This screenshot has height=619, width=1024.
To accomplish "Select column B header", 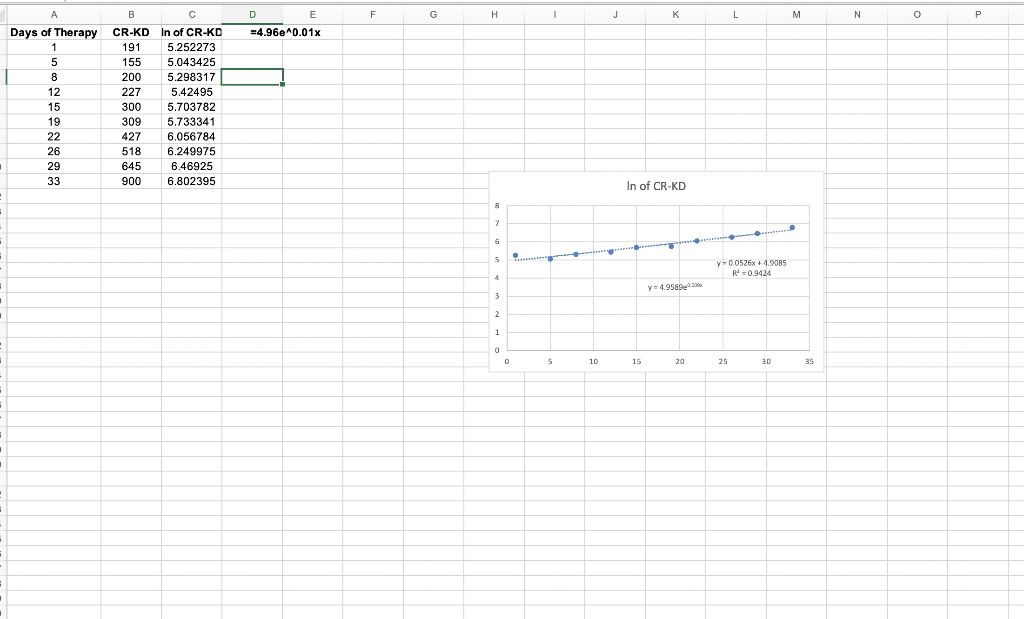I will (x=131, y=14).
